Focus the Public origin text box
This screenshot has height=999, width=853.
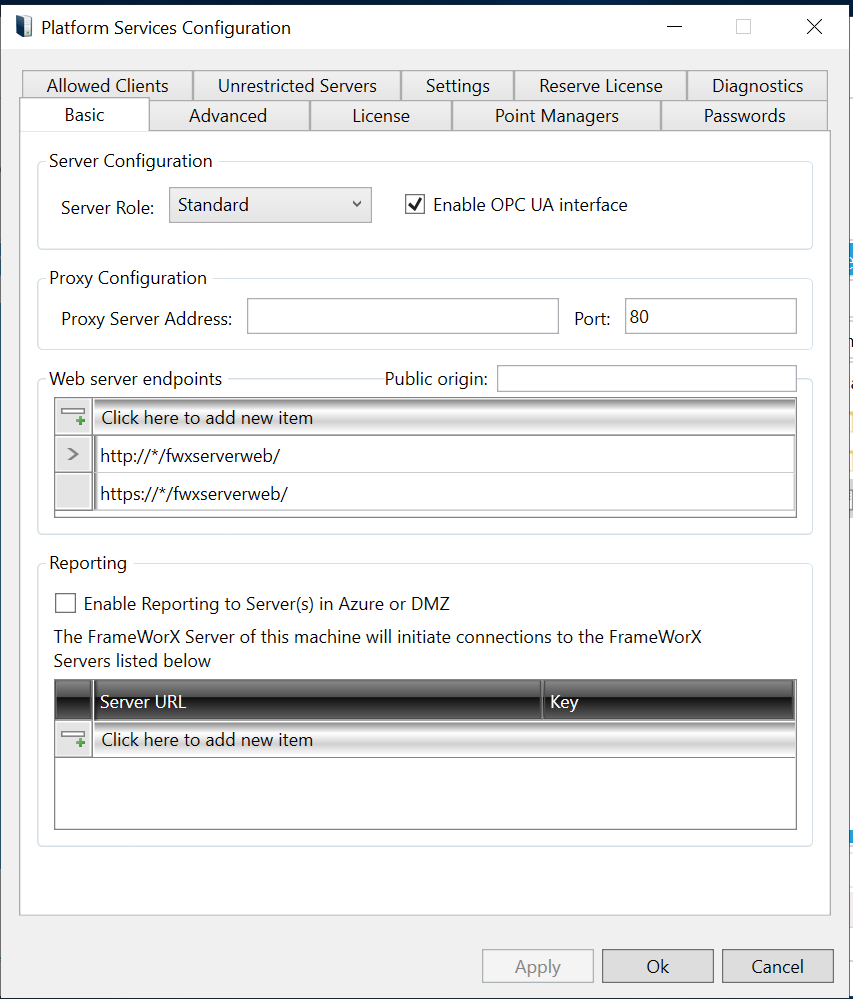pyautogui.click(x=646, y=379)
